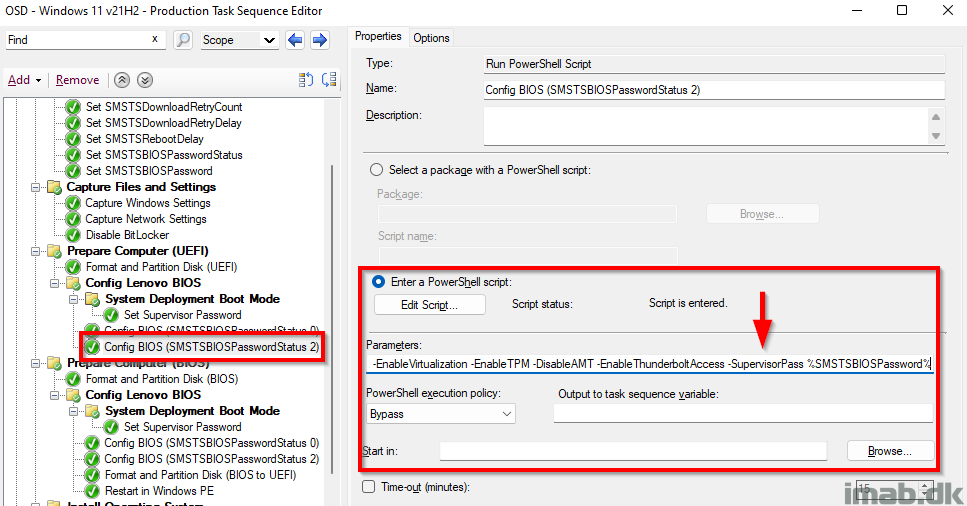
Task: Switch to the Options tab
Action: coord(431,38)
